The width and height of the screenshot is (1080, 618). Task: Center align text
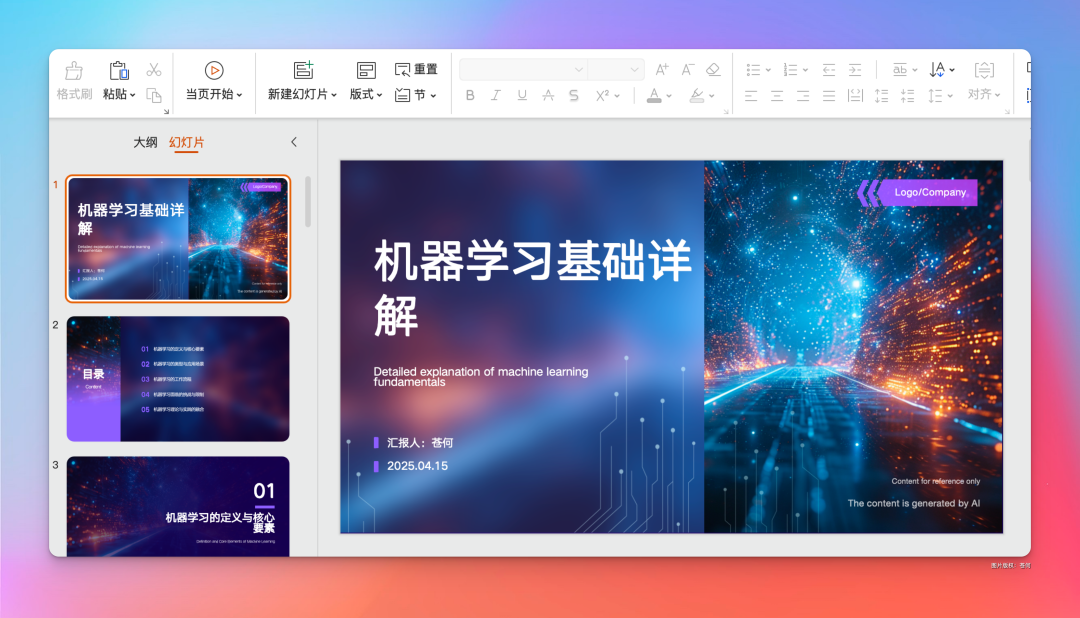coord(777,96)
